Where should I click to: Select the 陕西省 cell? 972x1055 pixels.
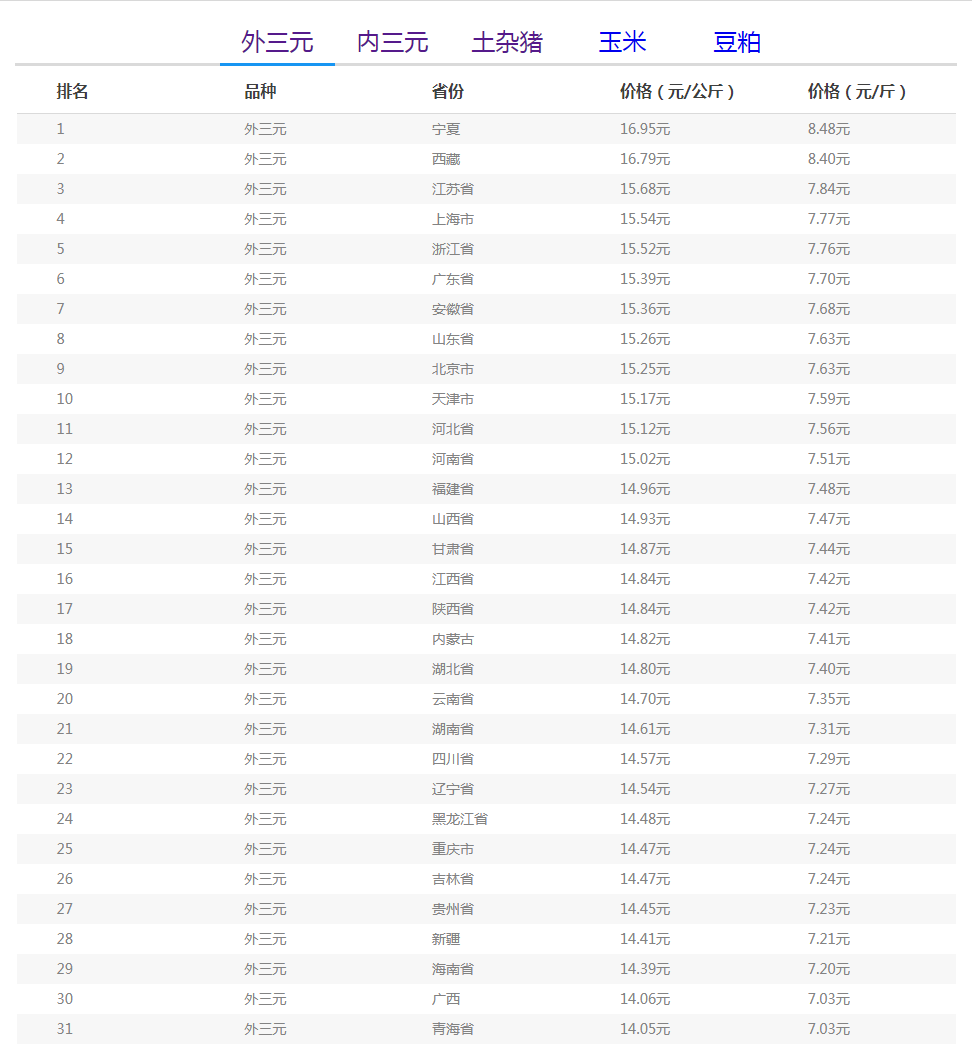click(453, 610)
